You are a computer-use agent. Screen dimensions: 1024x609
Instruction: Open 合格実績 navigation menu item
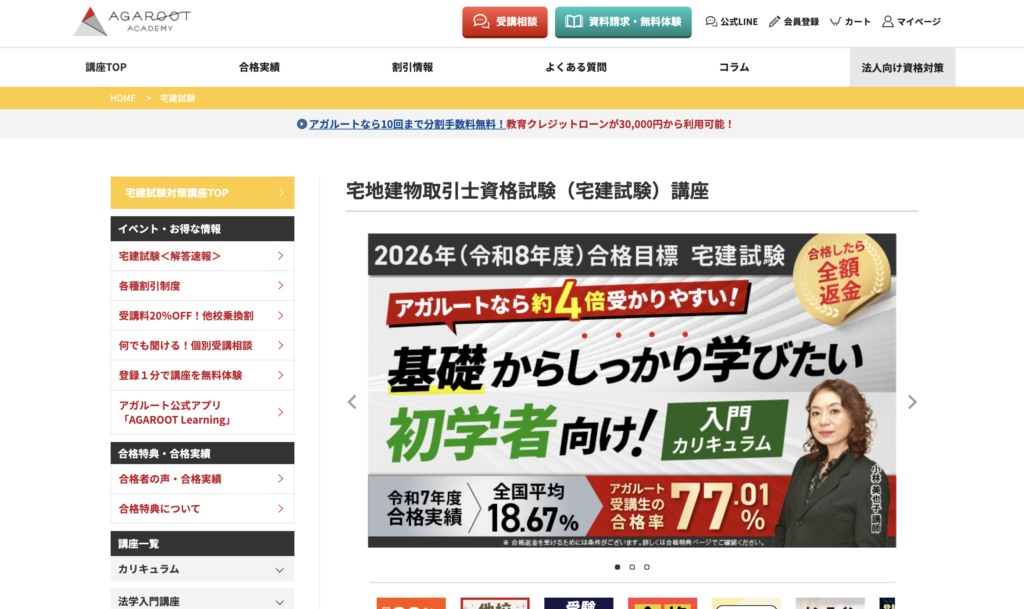pos(259,67)
